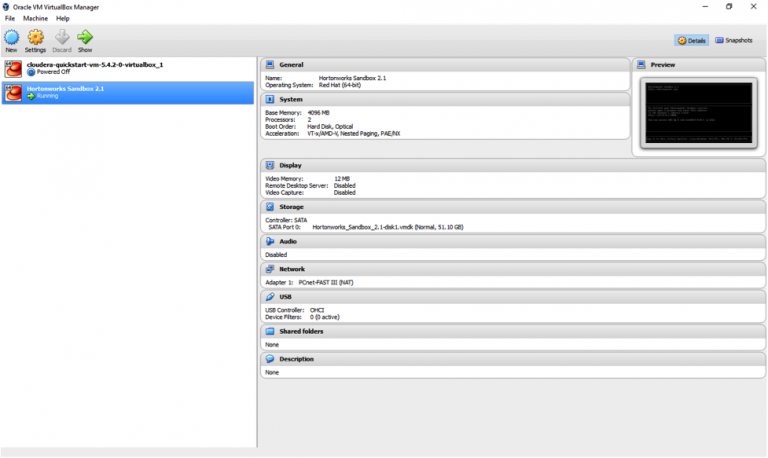Click the Audio section speaker icon
The width and height of the screenshot is (768, 458).
coord(270,241)
